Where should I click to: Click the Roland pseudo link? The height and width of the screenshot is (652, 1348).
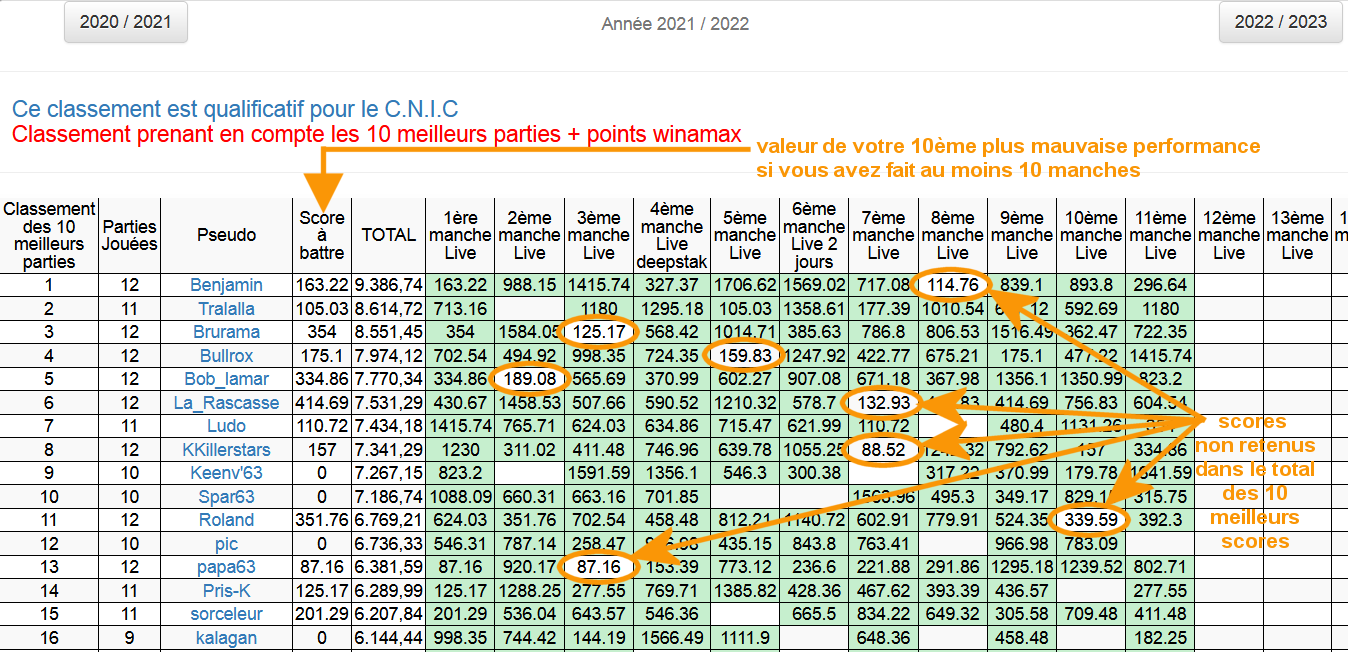(226, 520)
